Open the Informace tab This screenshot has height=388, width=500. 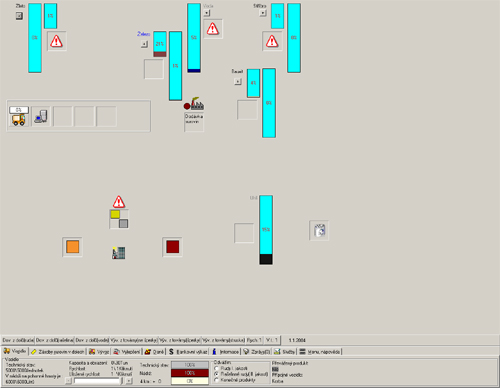click(x=226, y=352)
